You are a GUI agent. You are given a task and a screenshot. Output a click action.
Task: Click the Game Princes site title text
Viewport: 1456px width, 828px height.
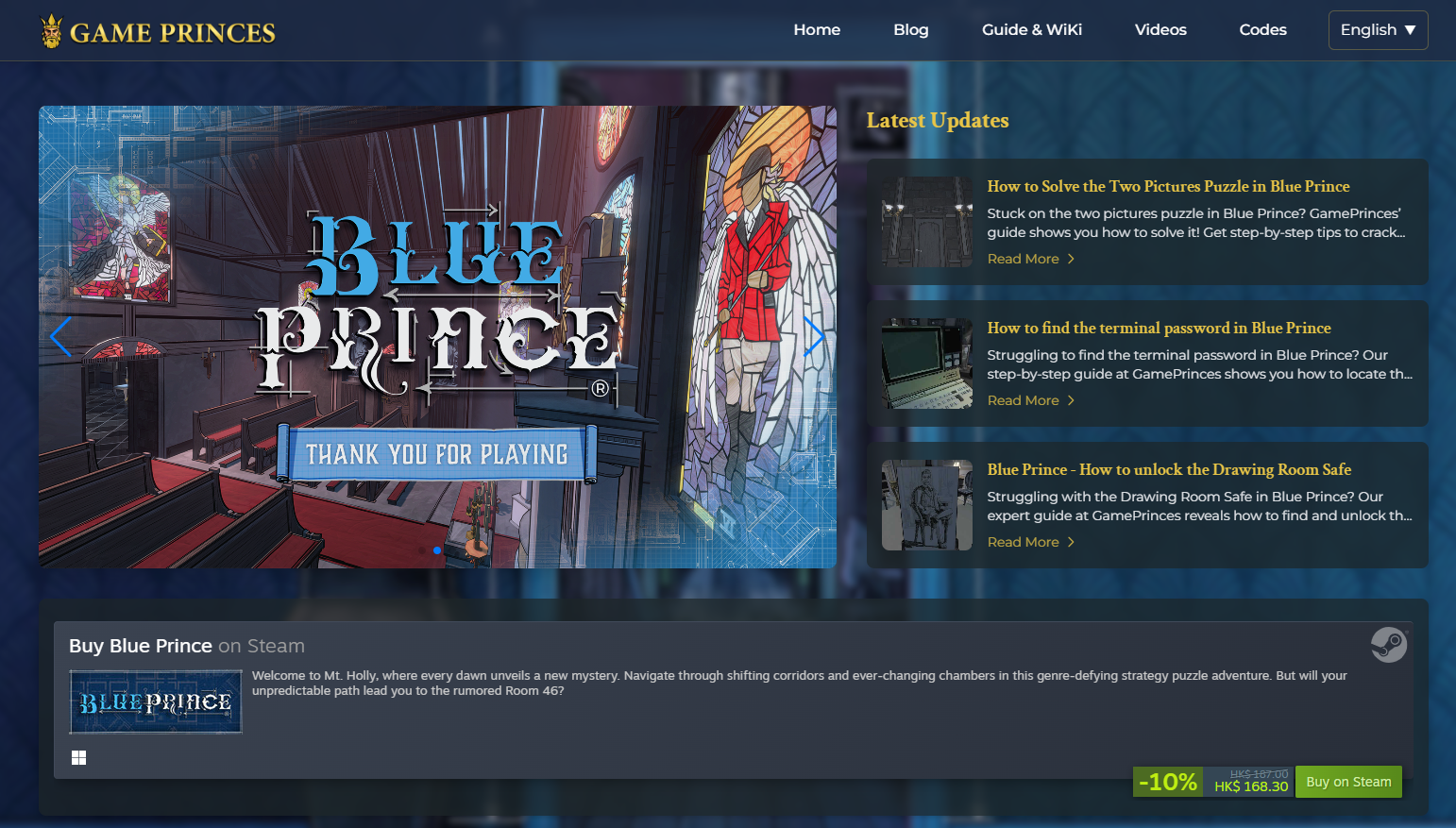(173, 33)
